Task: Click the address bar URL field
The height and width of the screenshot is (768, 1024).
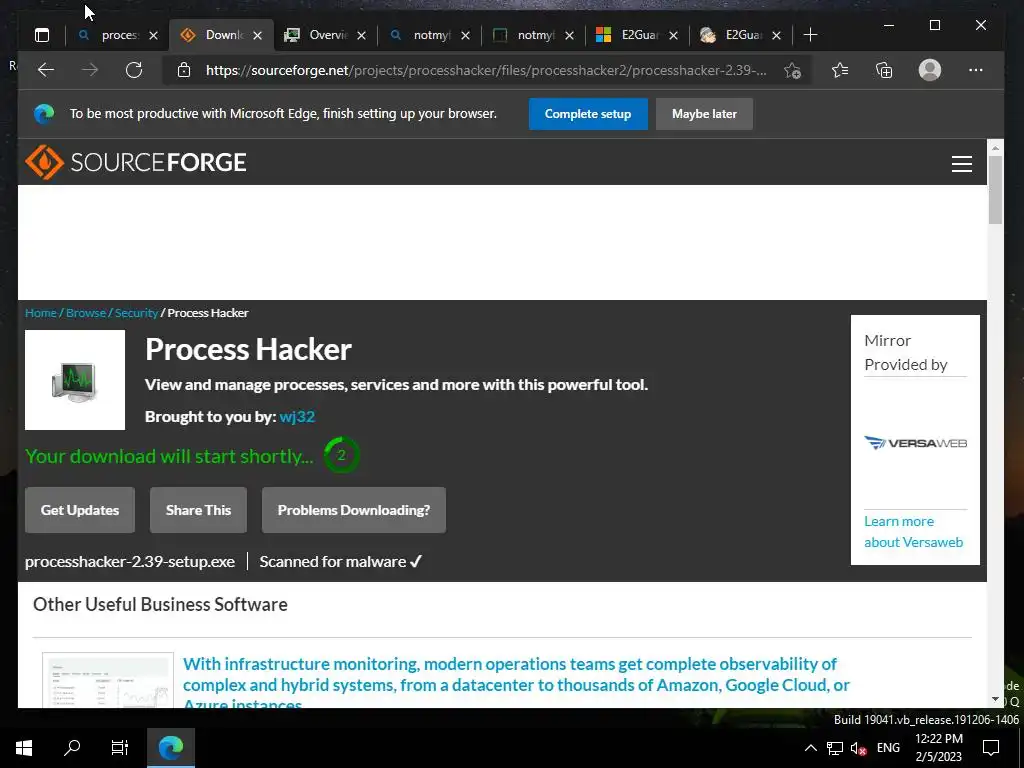Action: [x=486, y=70]
